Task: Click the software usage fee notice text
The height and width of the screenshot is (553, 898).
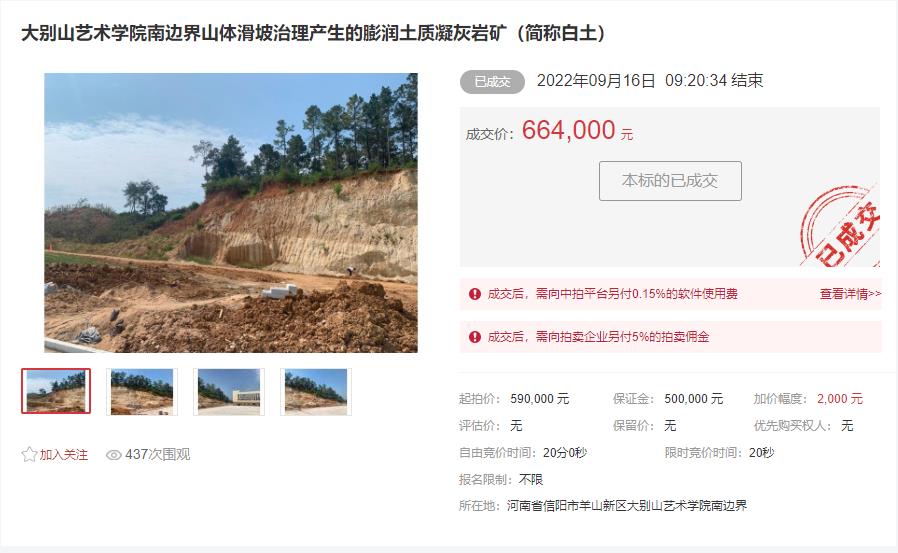Action: click(612, 294)
